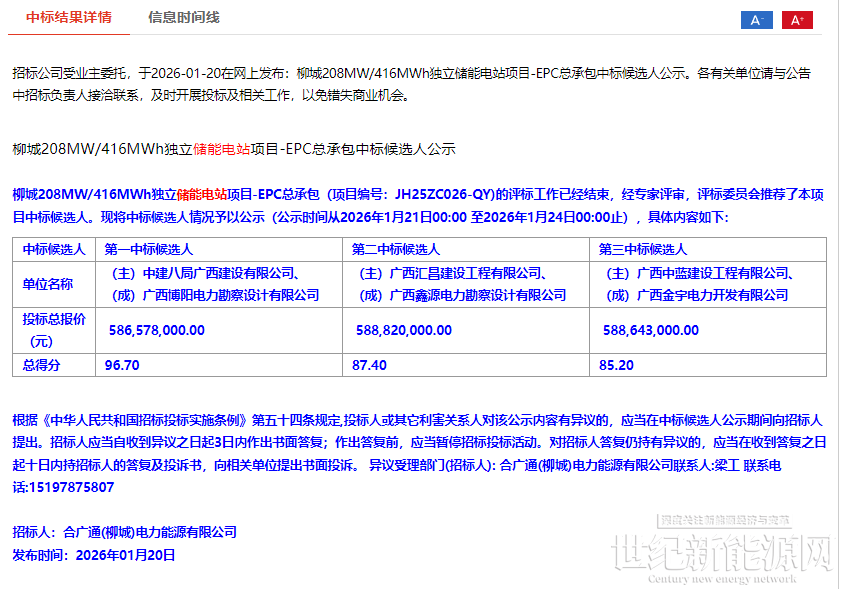842x589 pixels.
Task: Click the 第一中标候选人 column header
Action: click(x=149, y=249)
